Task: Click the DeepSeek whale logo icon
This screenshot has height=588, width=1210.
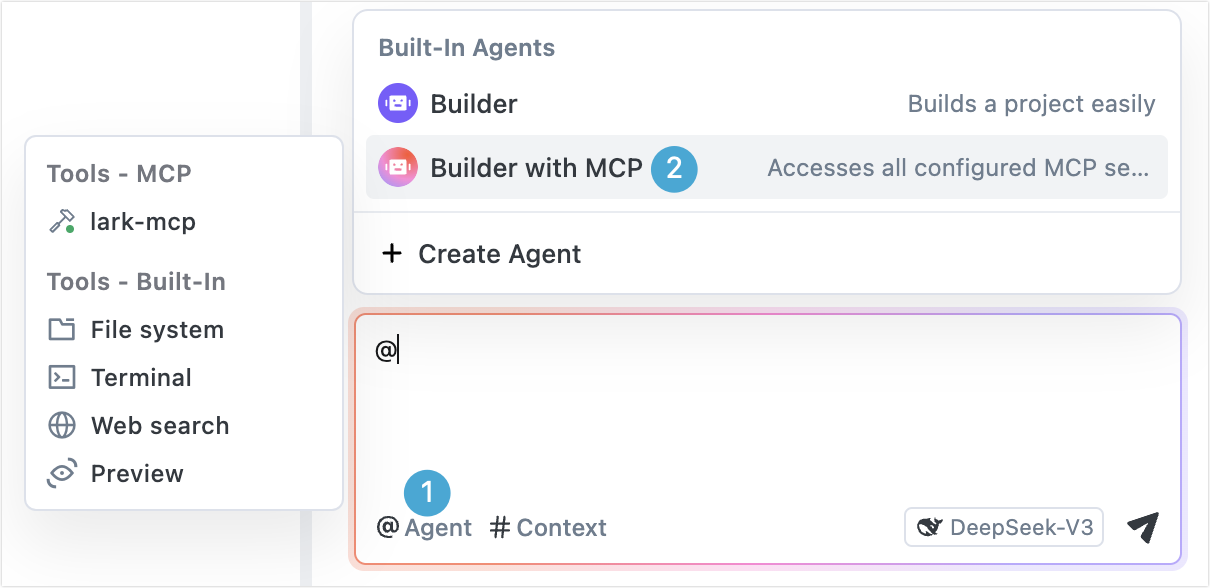Action: [x=930, y=528]
